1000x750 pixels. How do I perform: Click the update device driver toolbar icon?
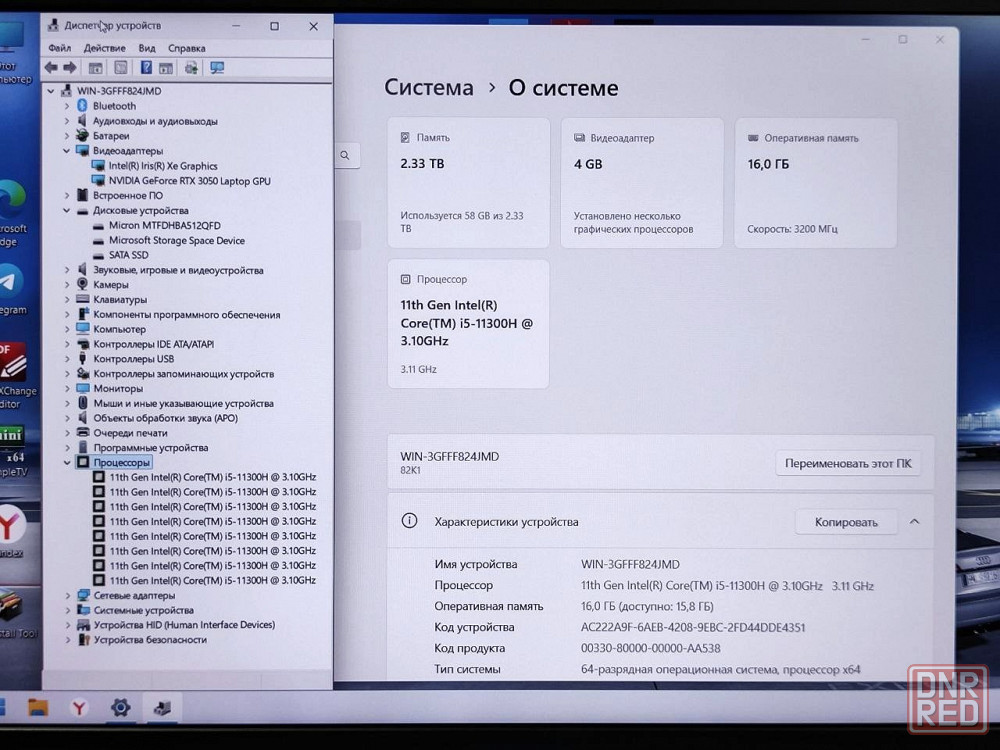coord(191,68)
